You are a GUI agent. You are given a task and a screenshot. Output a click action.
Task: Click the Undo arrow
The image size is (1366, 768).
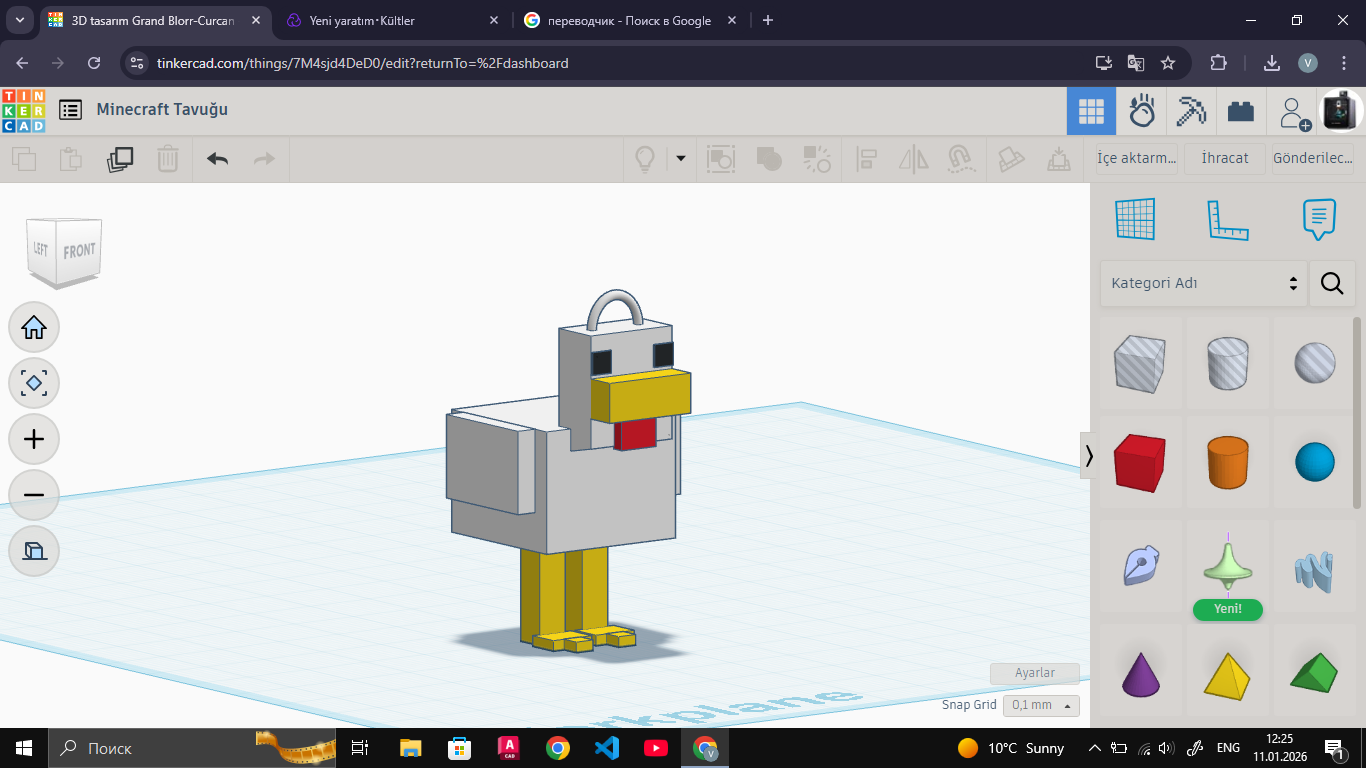(x=217, y=159)
